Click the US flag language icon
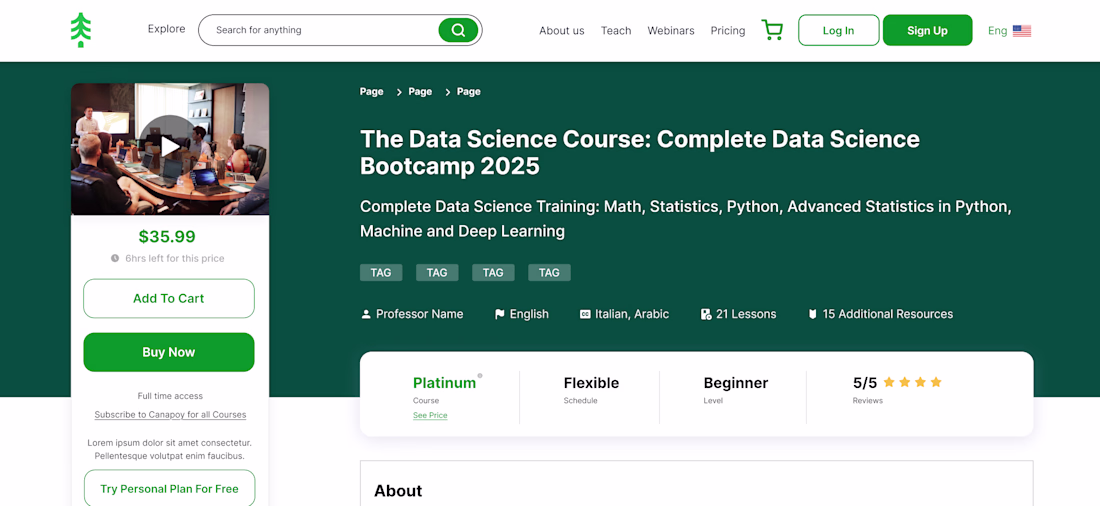Image resolution: width=1100 pixels, height=506 pixels. point(1022,31)
